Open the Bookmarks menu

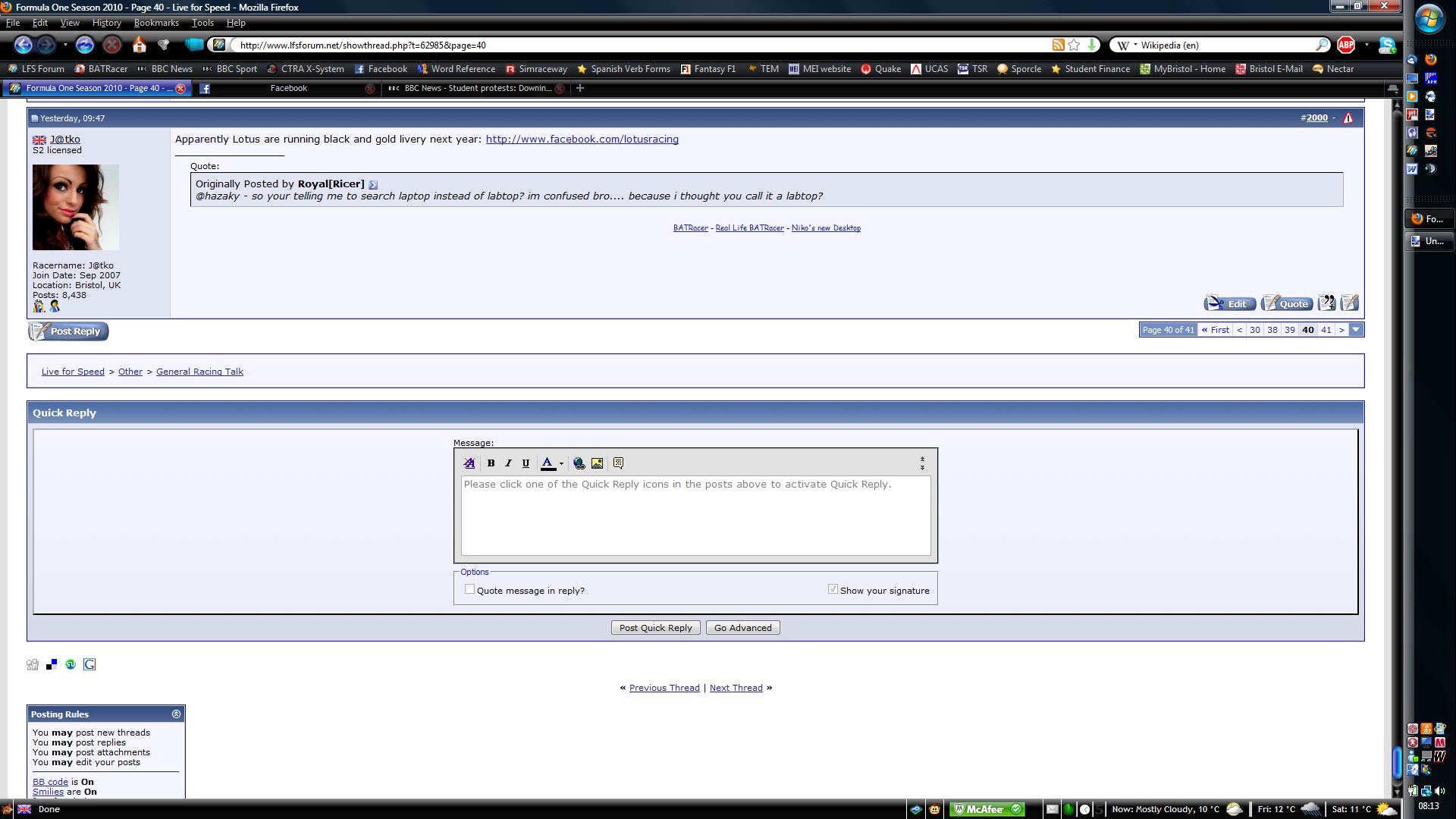coord(156,23)
